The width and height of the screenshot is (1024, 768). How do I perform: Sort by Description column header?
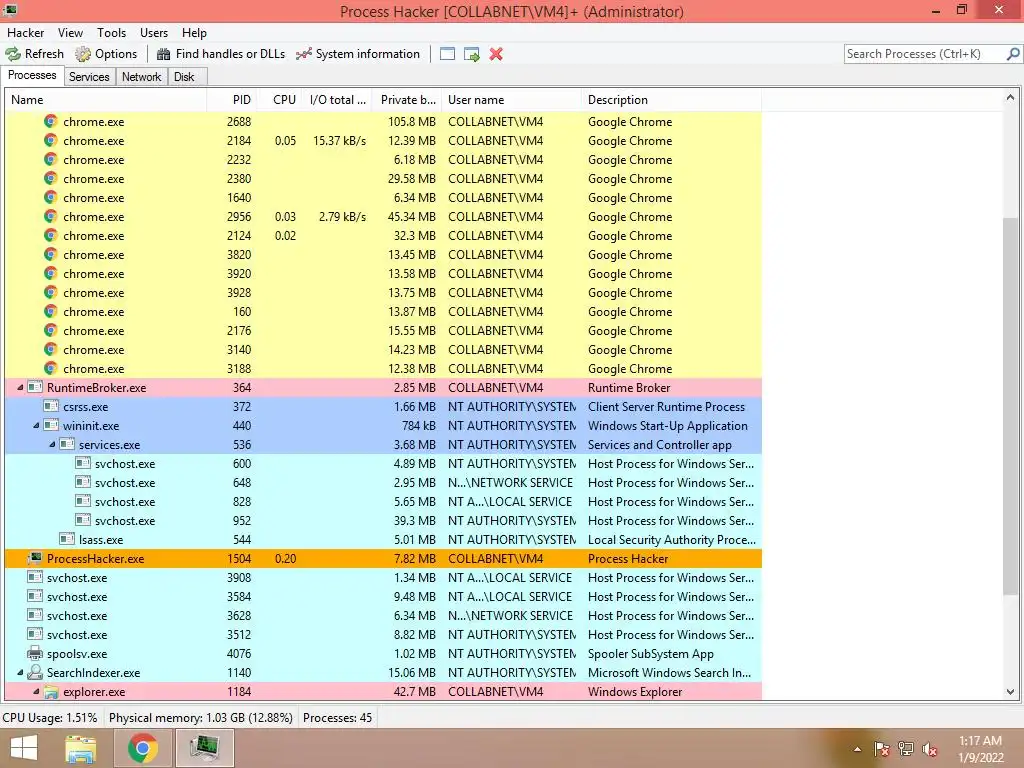click(671, 100)
